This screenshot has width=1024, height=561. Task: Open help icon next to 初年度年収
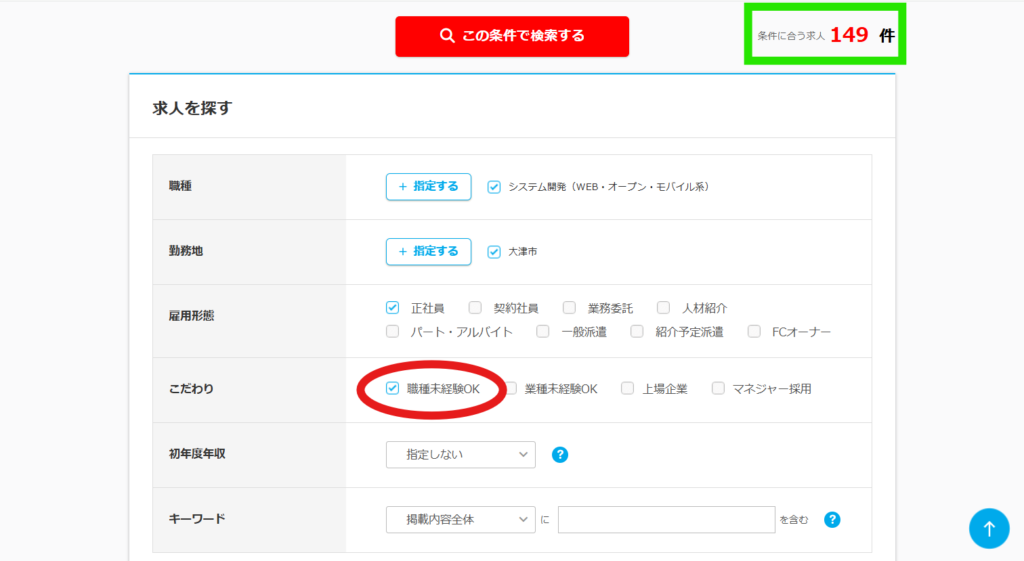click(560, 455)
